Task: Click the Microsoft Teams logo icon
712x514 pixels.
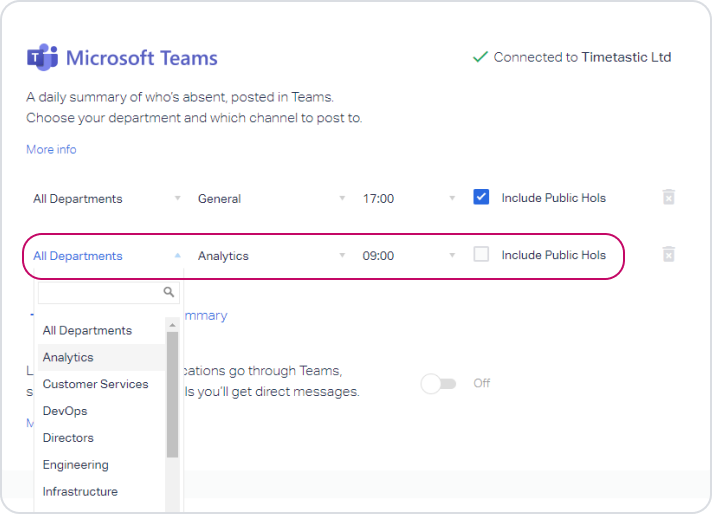Action: [x=42, y=57]
